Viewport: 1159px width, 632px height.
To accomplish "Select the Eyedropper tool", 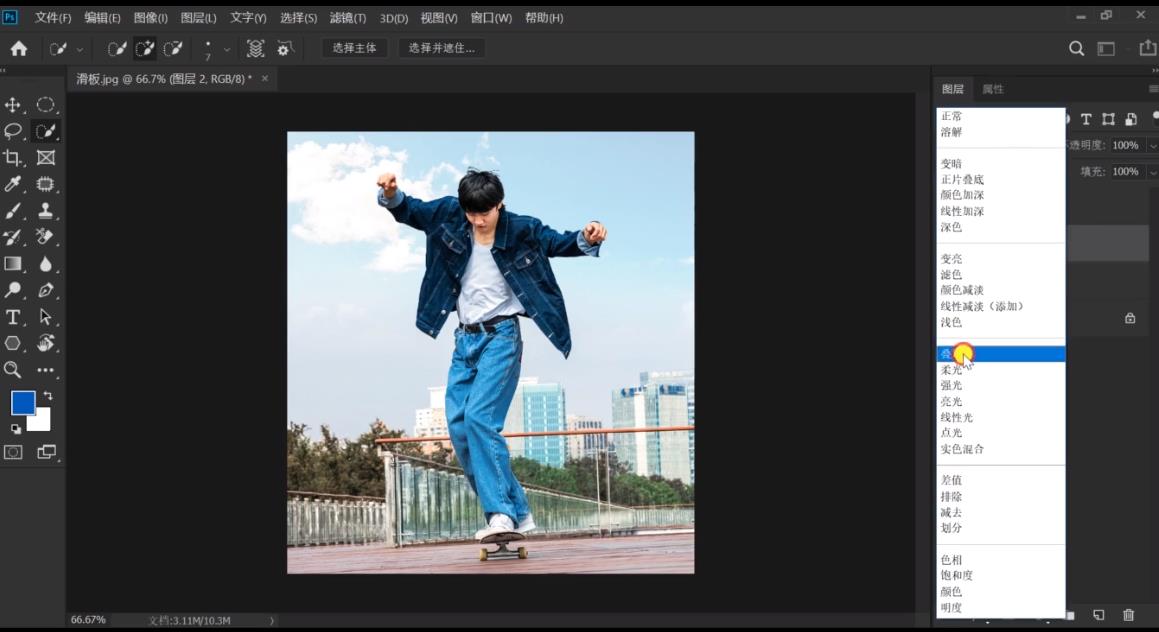I will click(x=13, y=184).
